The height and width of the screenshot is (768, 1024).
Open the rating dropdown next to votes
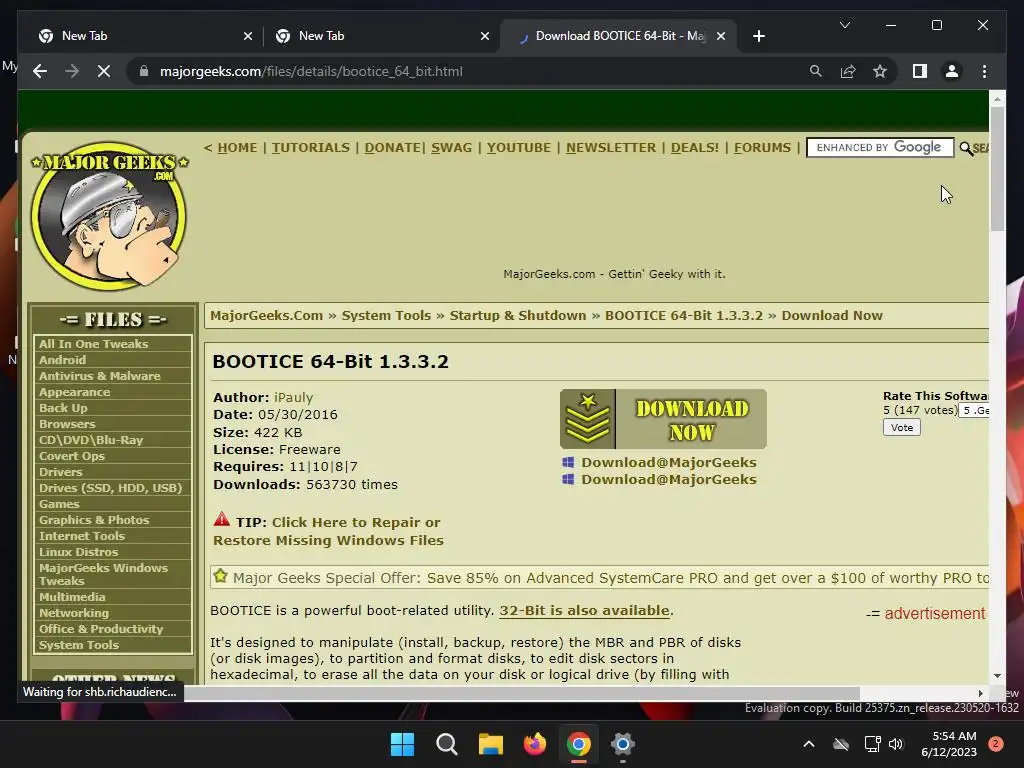coord(974,410)
